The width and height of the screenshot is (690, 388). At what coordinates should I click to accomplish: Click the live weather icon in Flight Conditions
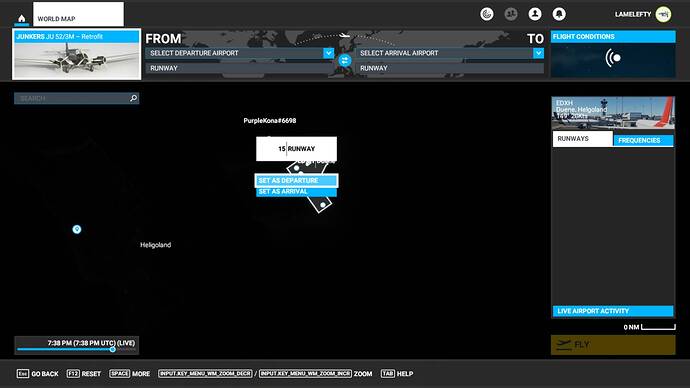[x=613, y=58]
